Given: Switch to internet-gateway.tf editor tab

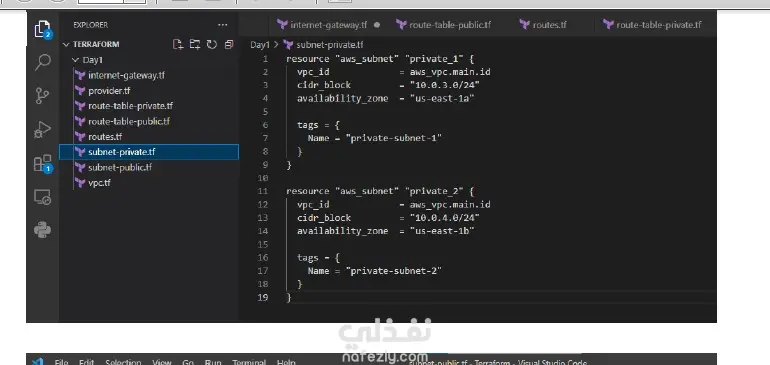Looking at the screenshot, I should pos(328,25).
